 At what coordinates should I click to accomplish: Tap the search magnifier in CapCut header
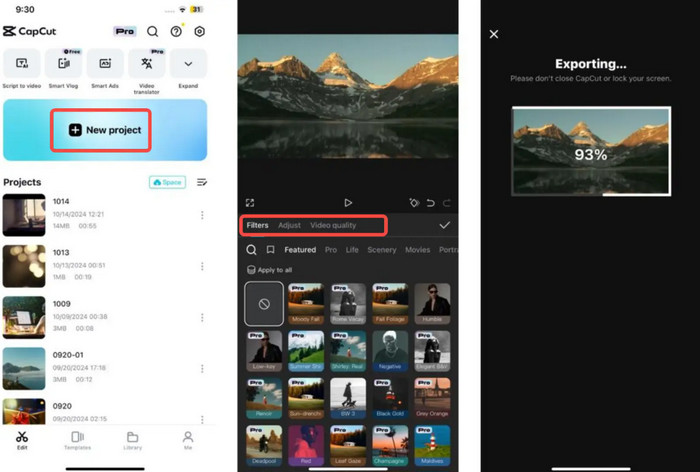[x=152, y=32]
